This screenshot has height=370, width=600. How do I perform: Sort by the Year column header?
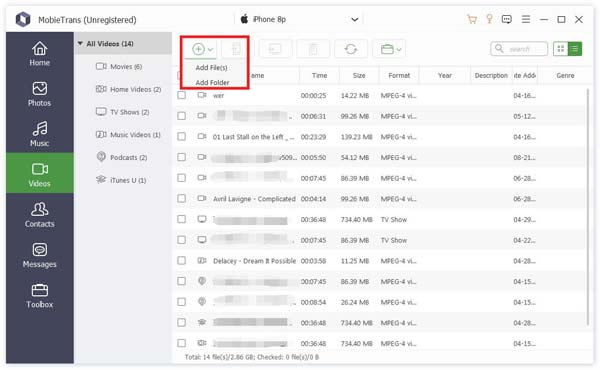(445, 75)
